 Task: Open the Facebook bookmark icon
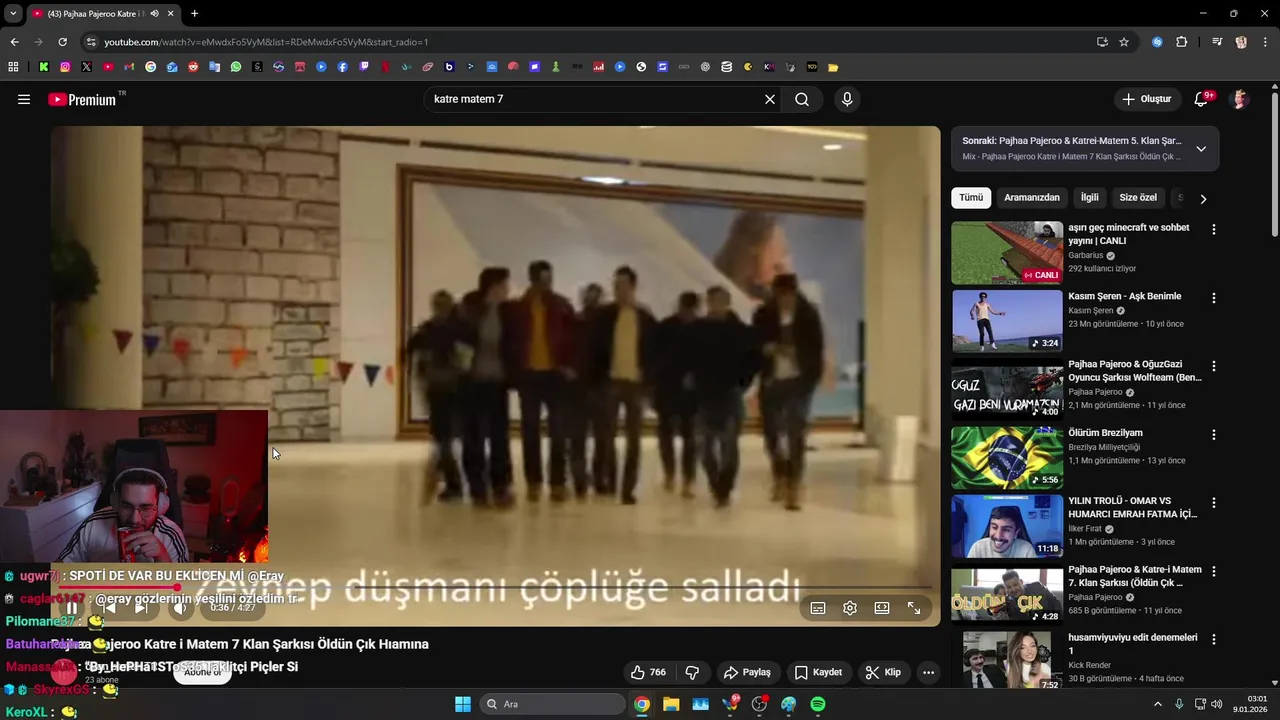[343, 67]
